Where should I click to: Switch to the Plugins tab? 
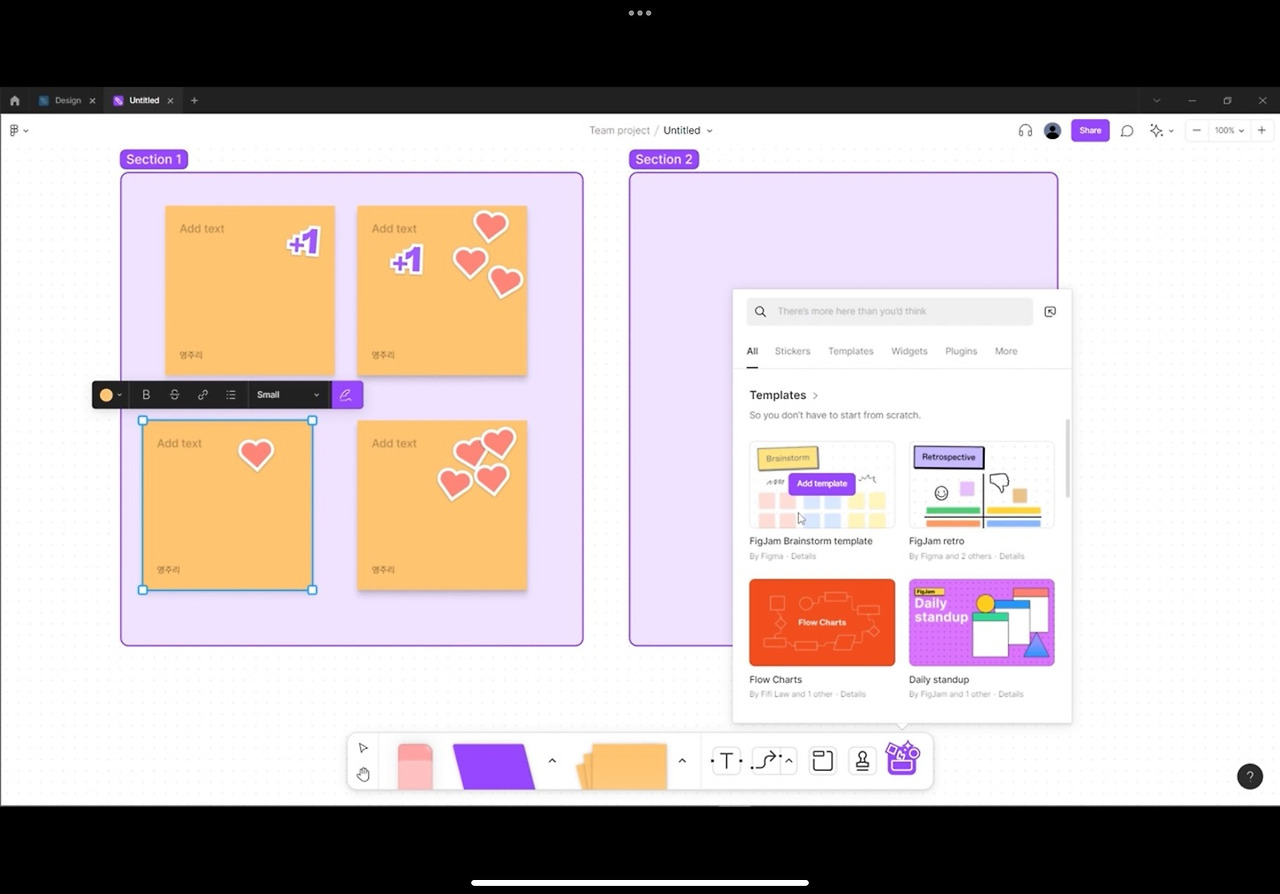tap(961, 352)
